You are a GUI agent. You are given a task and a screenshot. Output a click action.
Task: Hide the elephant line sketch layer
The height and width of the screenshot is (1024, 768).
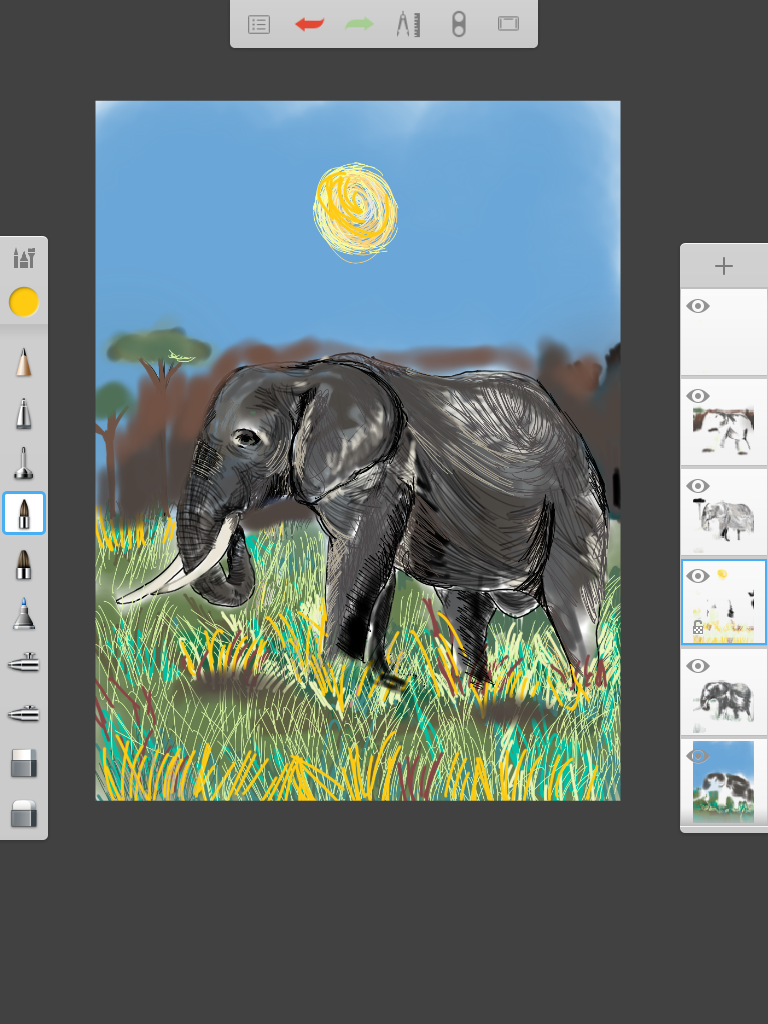[x=697, y=486]
